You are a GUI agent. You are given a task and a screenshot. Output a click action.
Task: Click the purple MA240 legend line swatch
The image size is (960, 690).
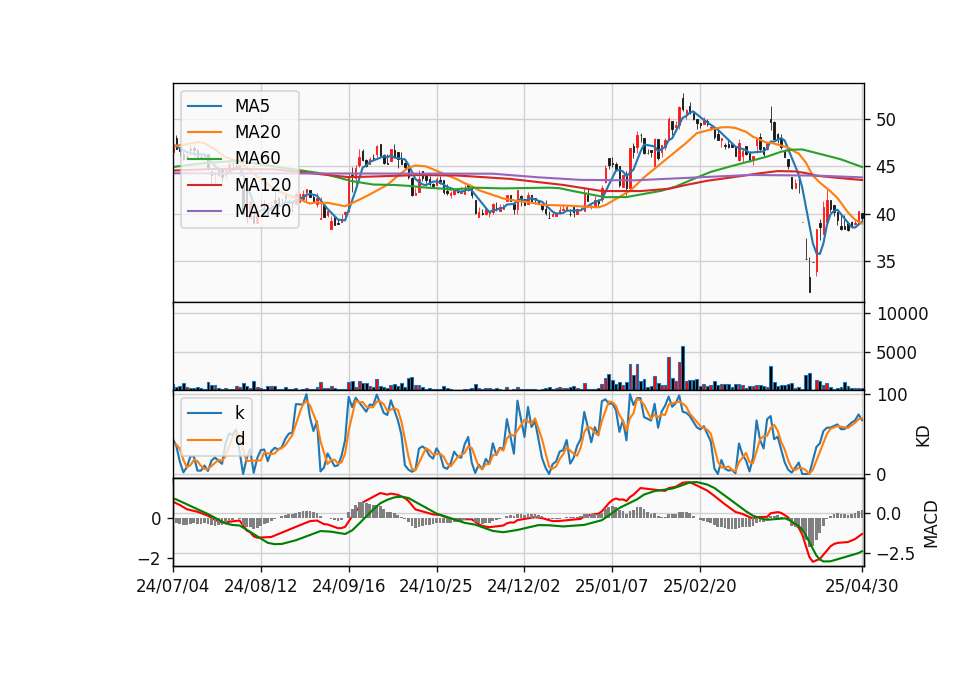coord(204,211)
